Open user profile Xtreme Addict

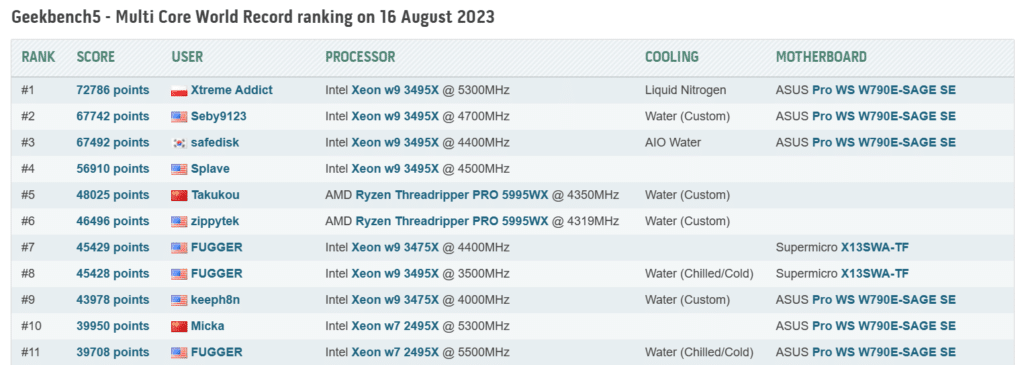tap(232, 90)
